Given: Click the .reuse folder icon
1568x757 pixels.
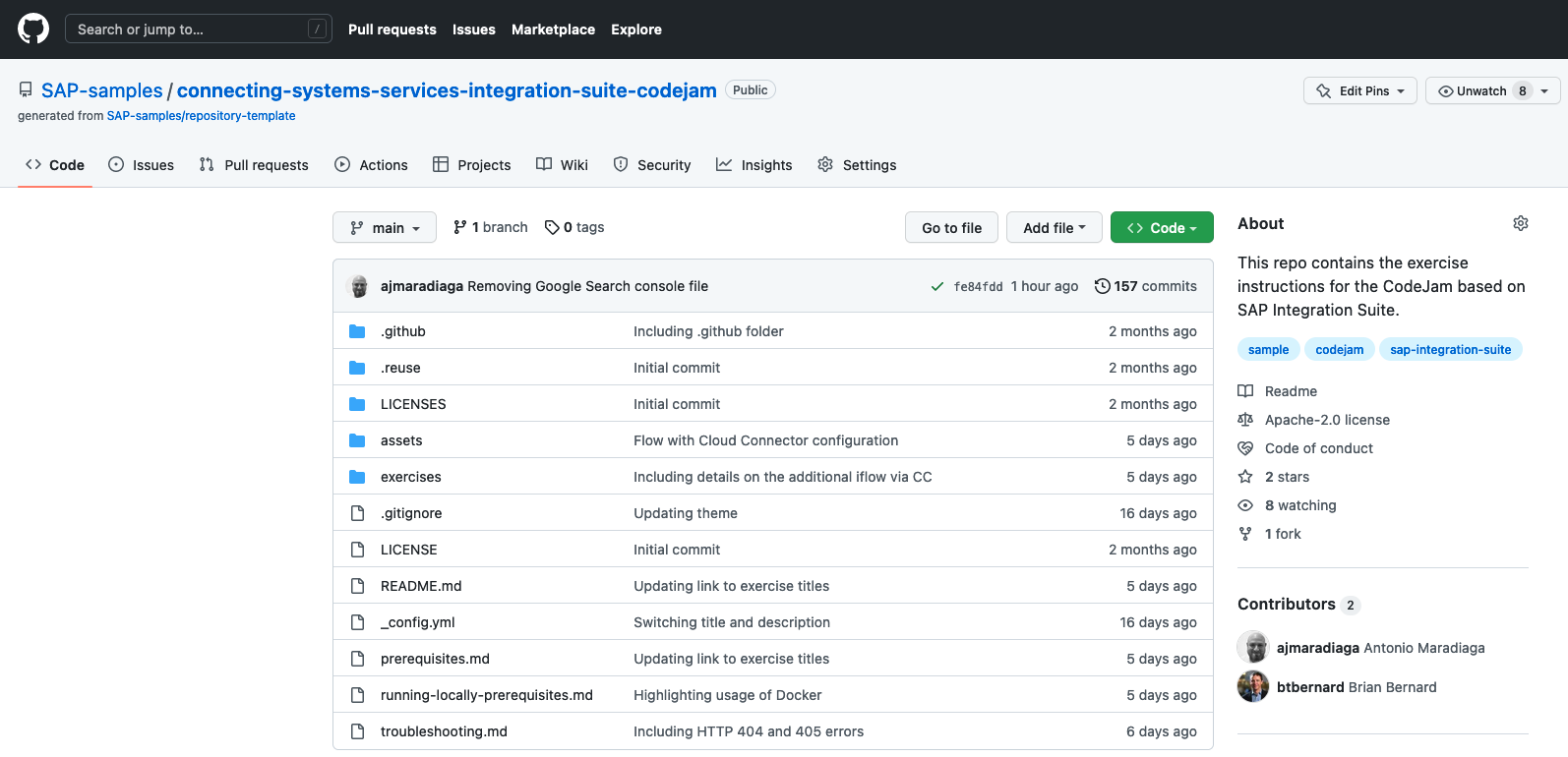Looking at the screenshot, I should pyautogui.click(x=357, y=368).
